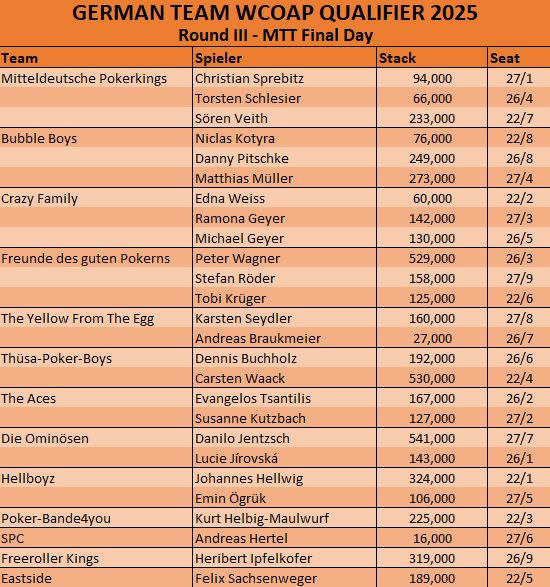Select player cell Carsten Waack
Viewport: 550px width, 587px height.
[x=285, y=378]
